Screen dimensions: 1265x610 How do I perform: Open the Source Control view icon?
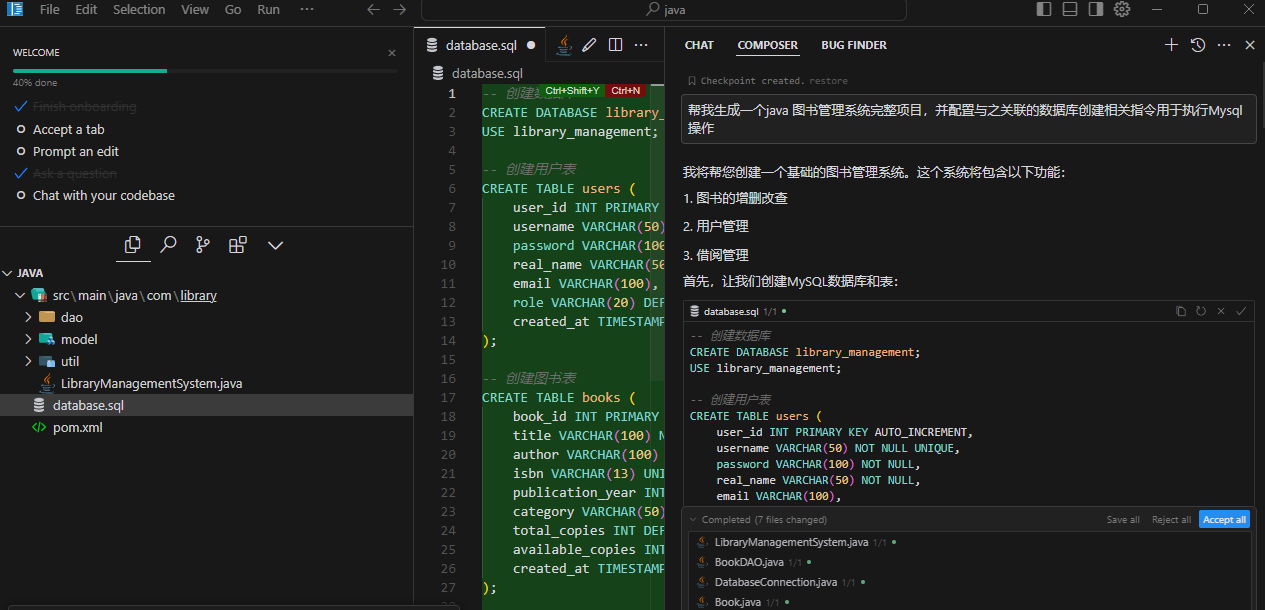pos(203,244)
